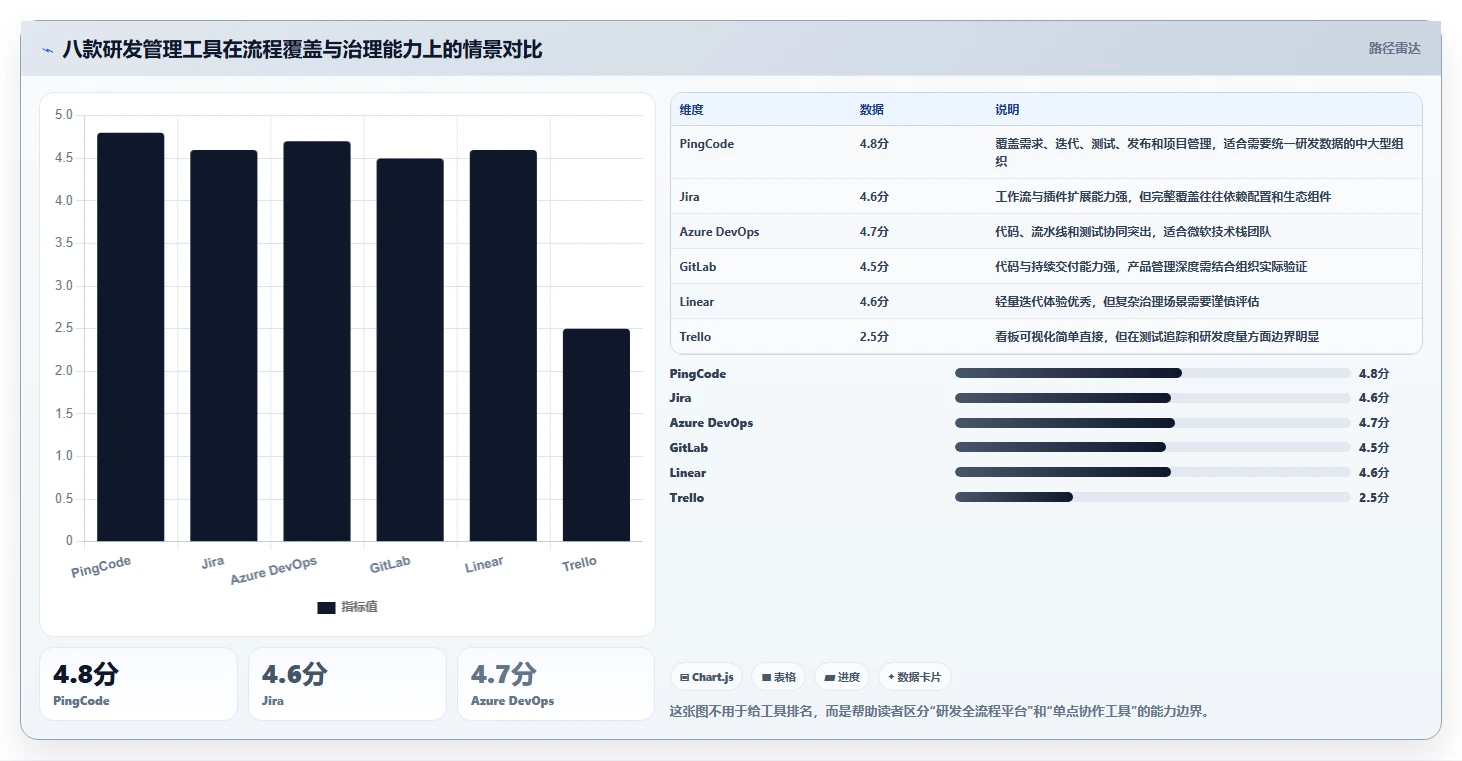Click the PingCode bar in the bar chart
1462x761 pixels.
pos(131,337)
